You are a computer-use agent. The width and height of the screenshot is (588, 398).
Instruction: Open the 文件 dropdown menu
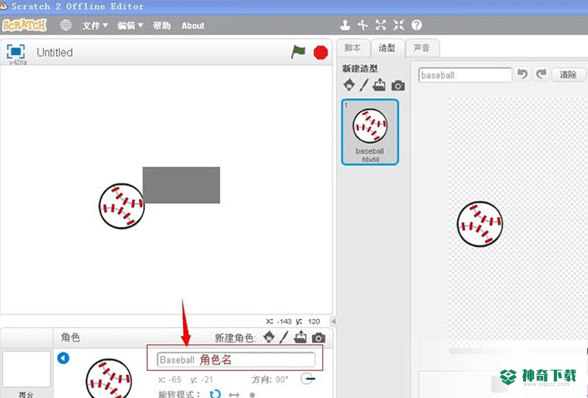pyautogui.click(x=95, y=26)
